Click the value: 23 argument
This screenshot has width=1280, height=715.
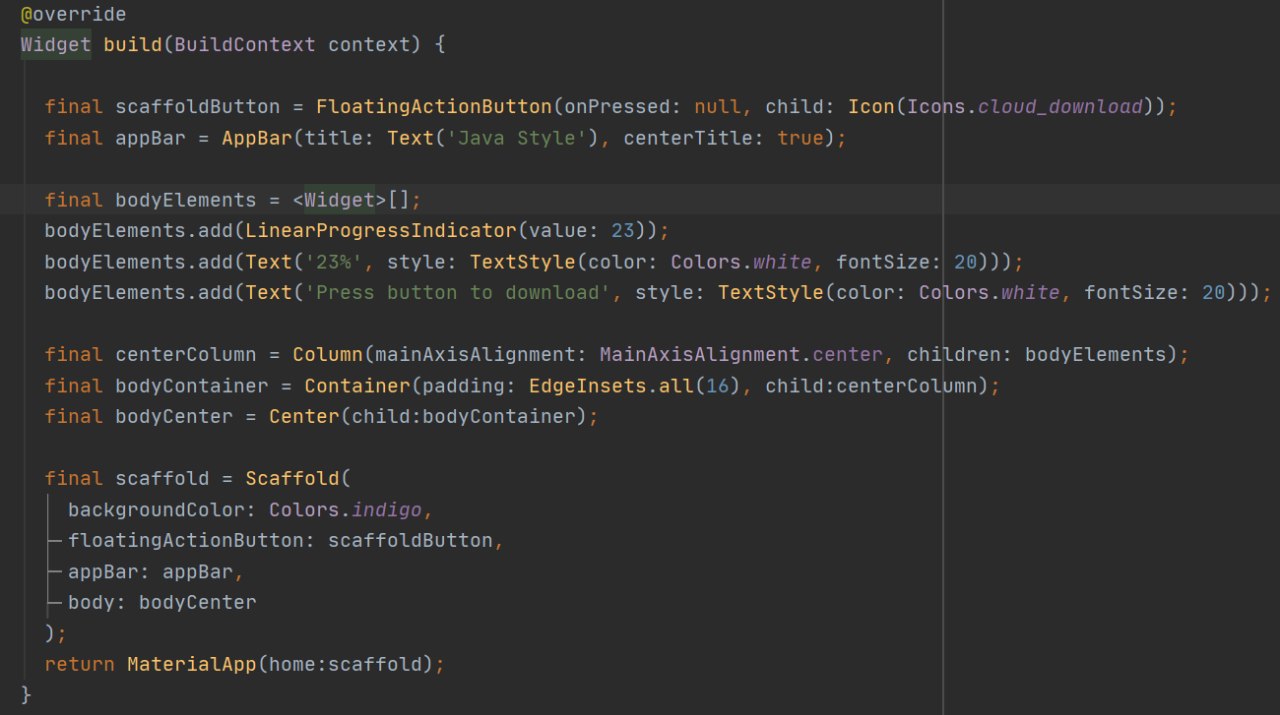[x=582, y=231]
